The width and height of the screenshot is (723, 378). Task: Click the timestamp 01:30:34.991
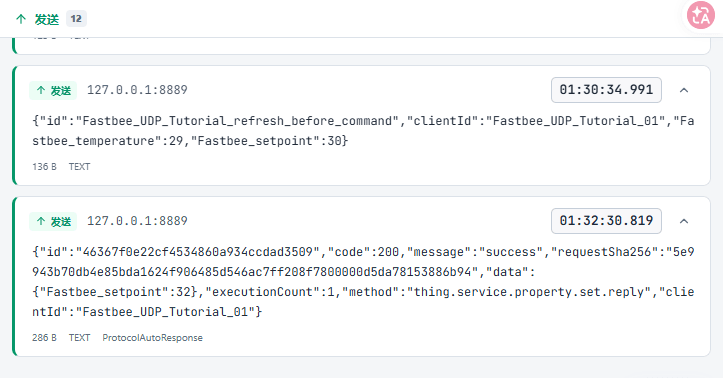click(x=606, y=90)
